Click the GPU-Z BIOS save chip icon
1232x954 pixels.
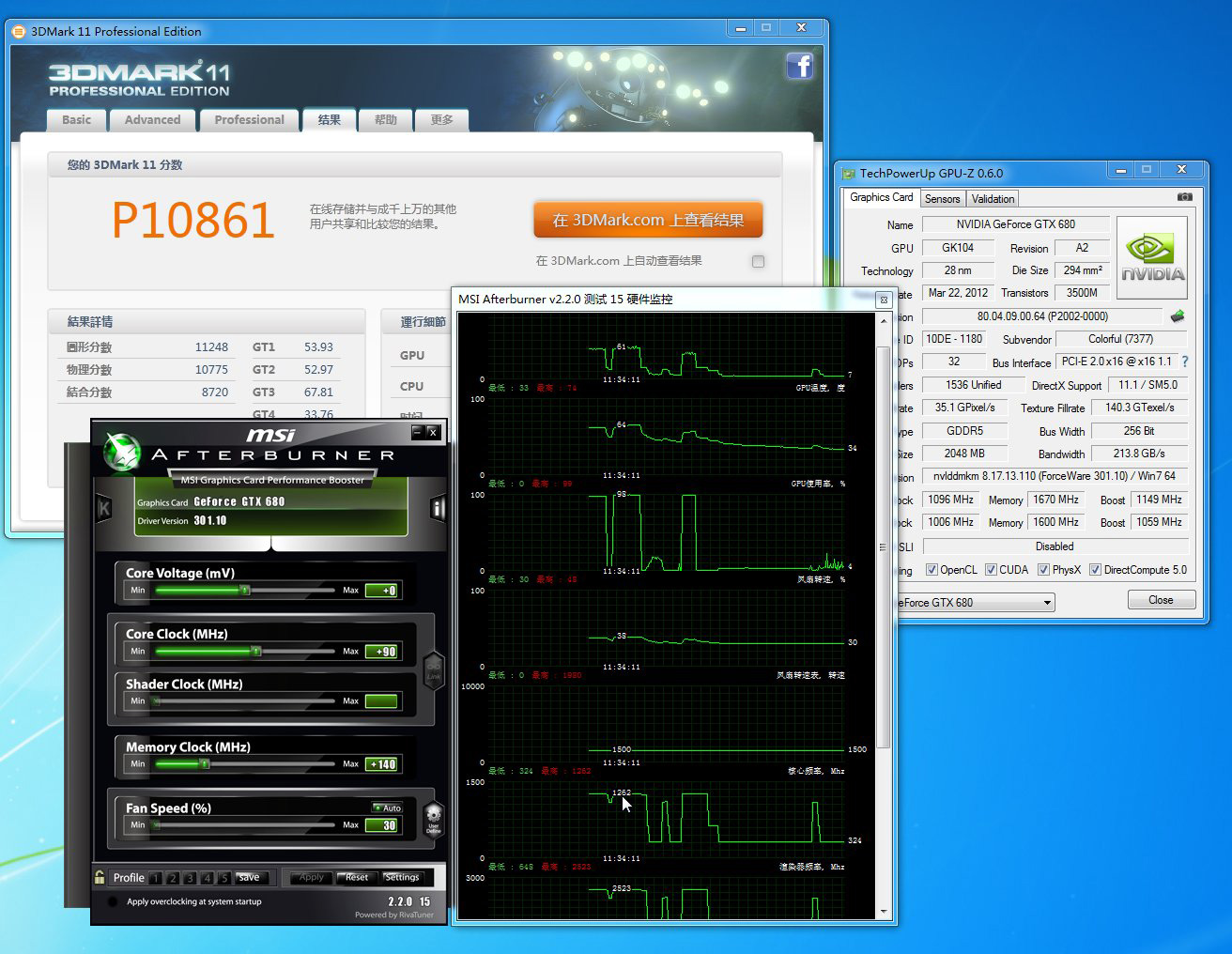[1178, 316]
